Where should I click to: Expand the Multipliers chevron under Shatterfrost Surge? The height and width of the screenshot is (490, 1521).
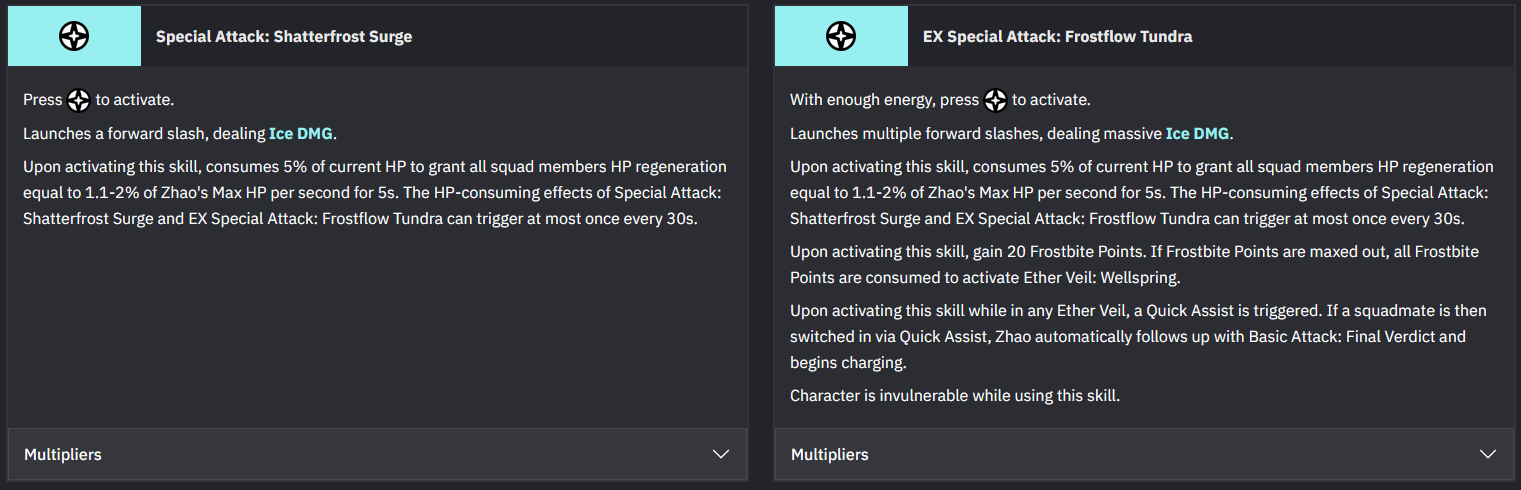pyautogui.click(x=721, y=454)
